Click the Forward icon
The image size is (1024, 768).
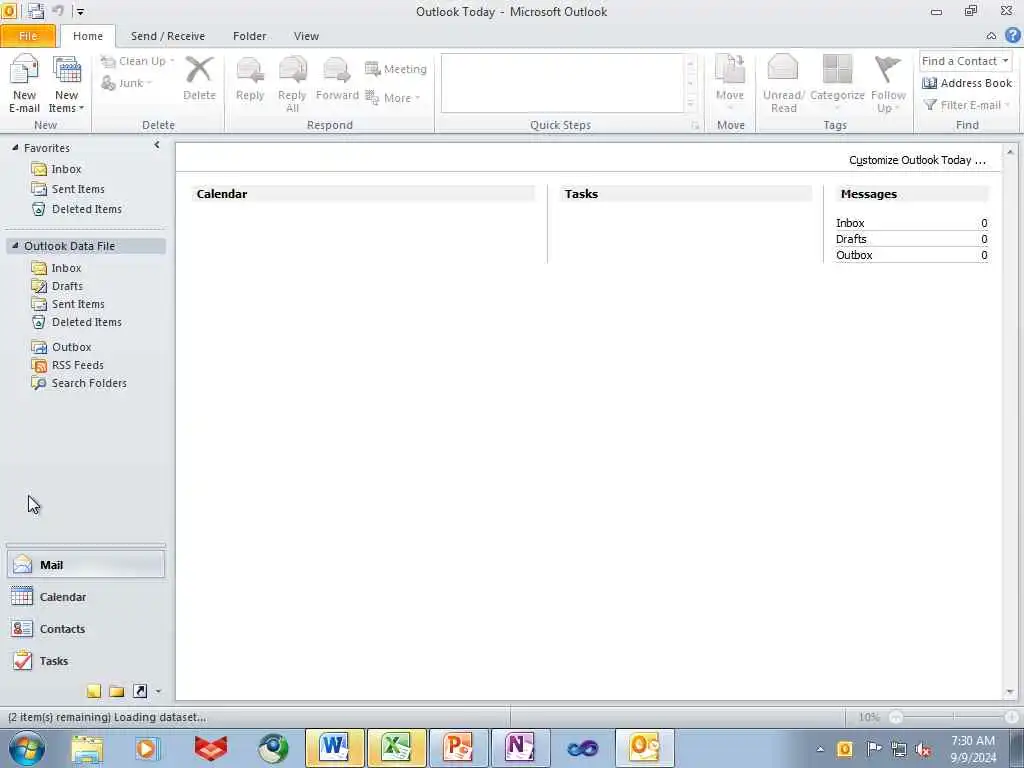(337, 69)
